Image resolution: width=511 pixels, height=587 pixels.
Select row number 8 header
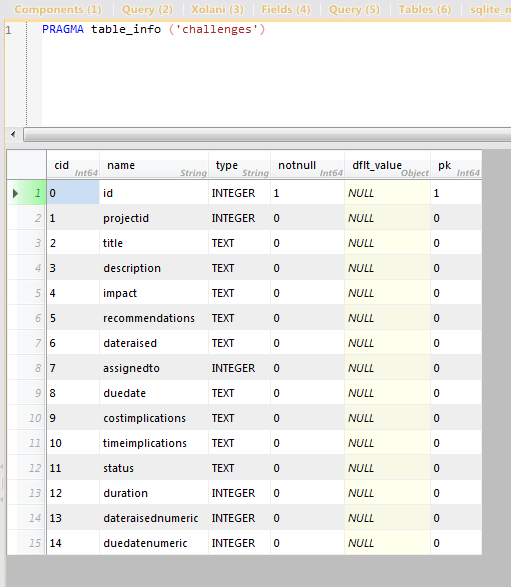pos(27,368)
